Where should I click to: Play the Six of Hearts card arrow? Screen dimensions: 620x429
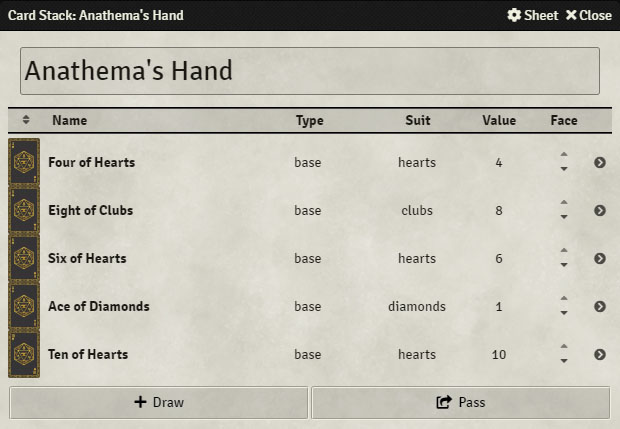coord(600,258)
